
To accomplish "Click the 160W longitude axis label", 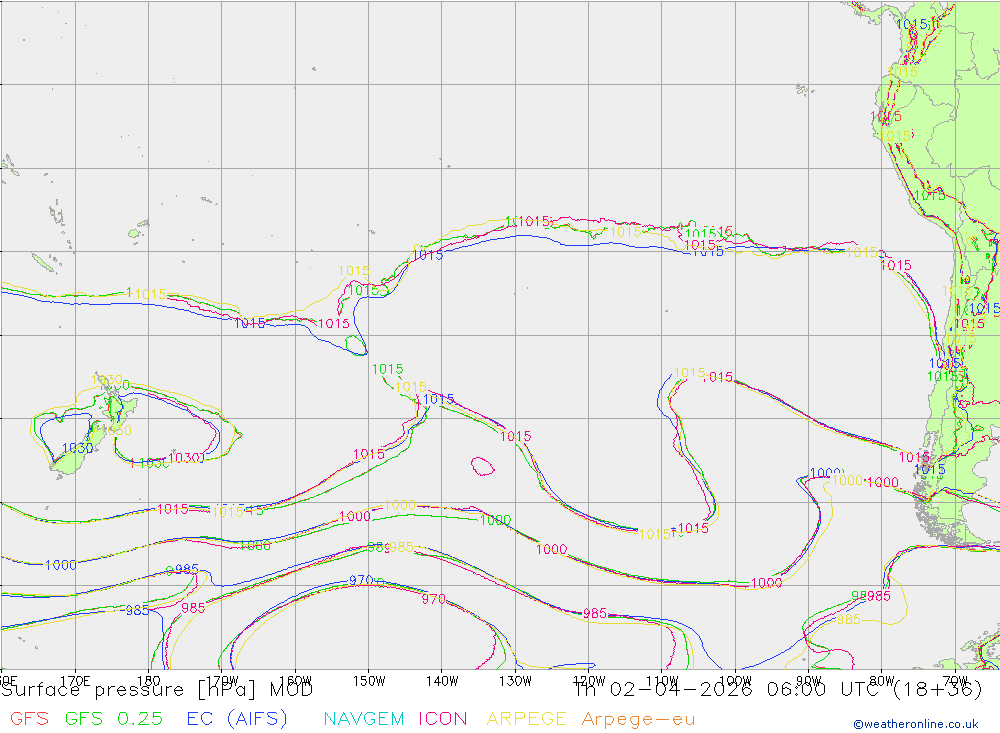I will [296, 681].
